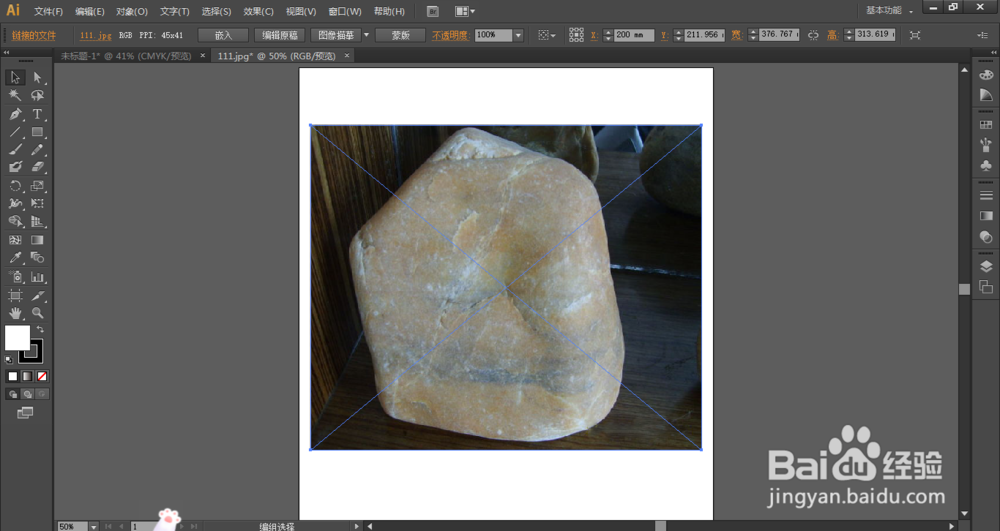This screenshot has width=1000, height=531.
Task: Change the screen mode
Action: [x=25, y=413]
